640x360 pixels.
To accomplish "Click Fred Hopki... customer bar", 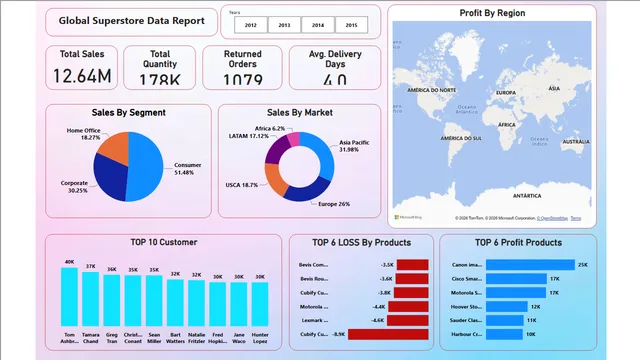I will point(218,304).
